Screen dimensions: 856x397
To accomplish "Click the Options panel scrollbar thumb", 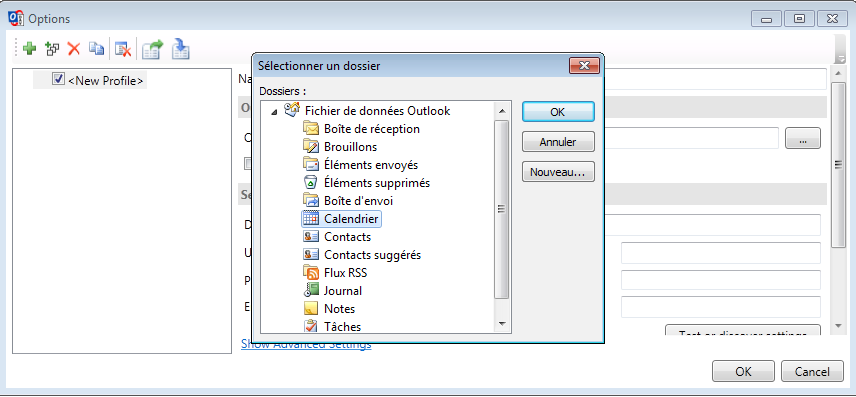I will pos(839,164).
